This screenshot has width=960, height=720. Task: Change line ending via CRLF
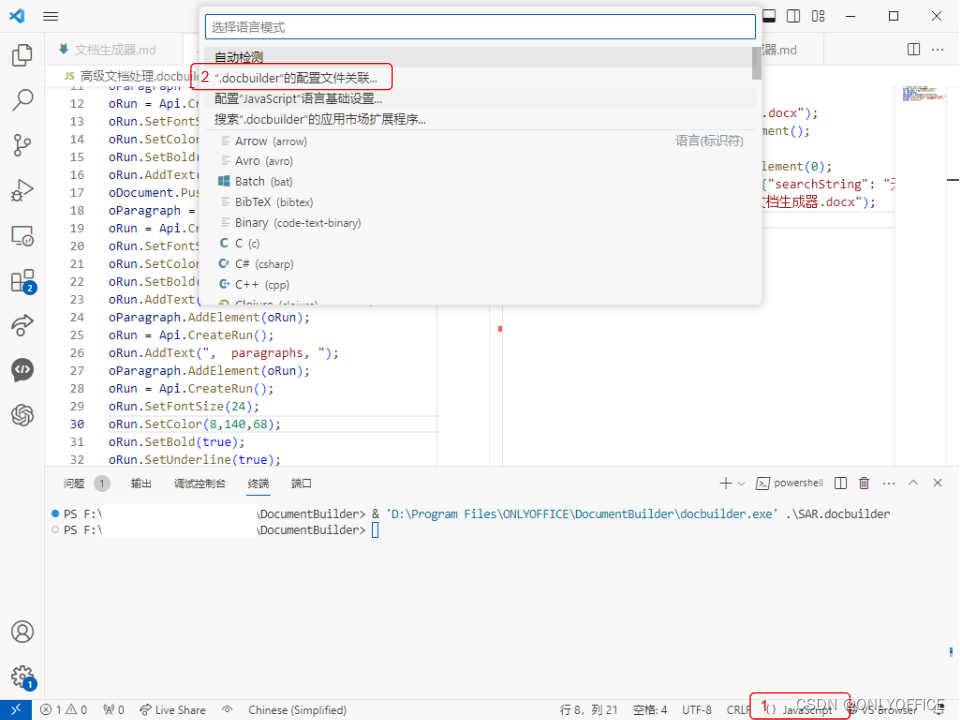[738, 710]
